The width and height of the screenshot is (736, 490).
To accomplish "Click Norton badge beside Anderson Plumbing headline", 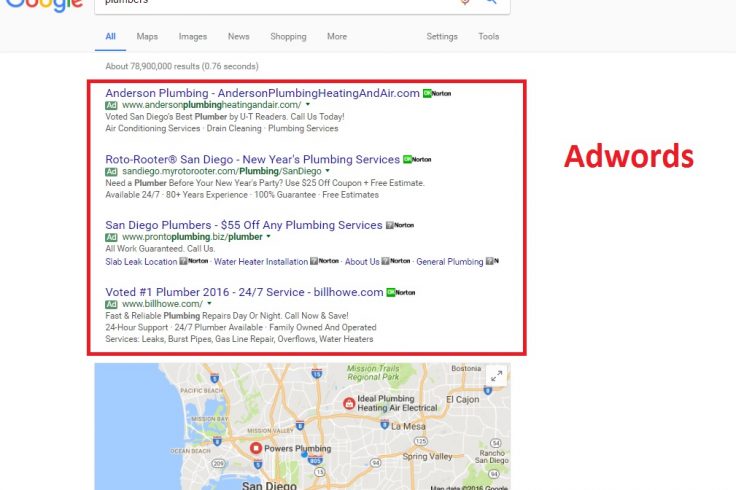I will pyautogui.click(x=437, y=93).
